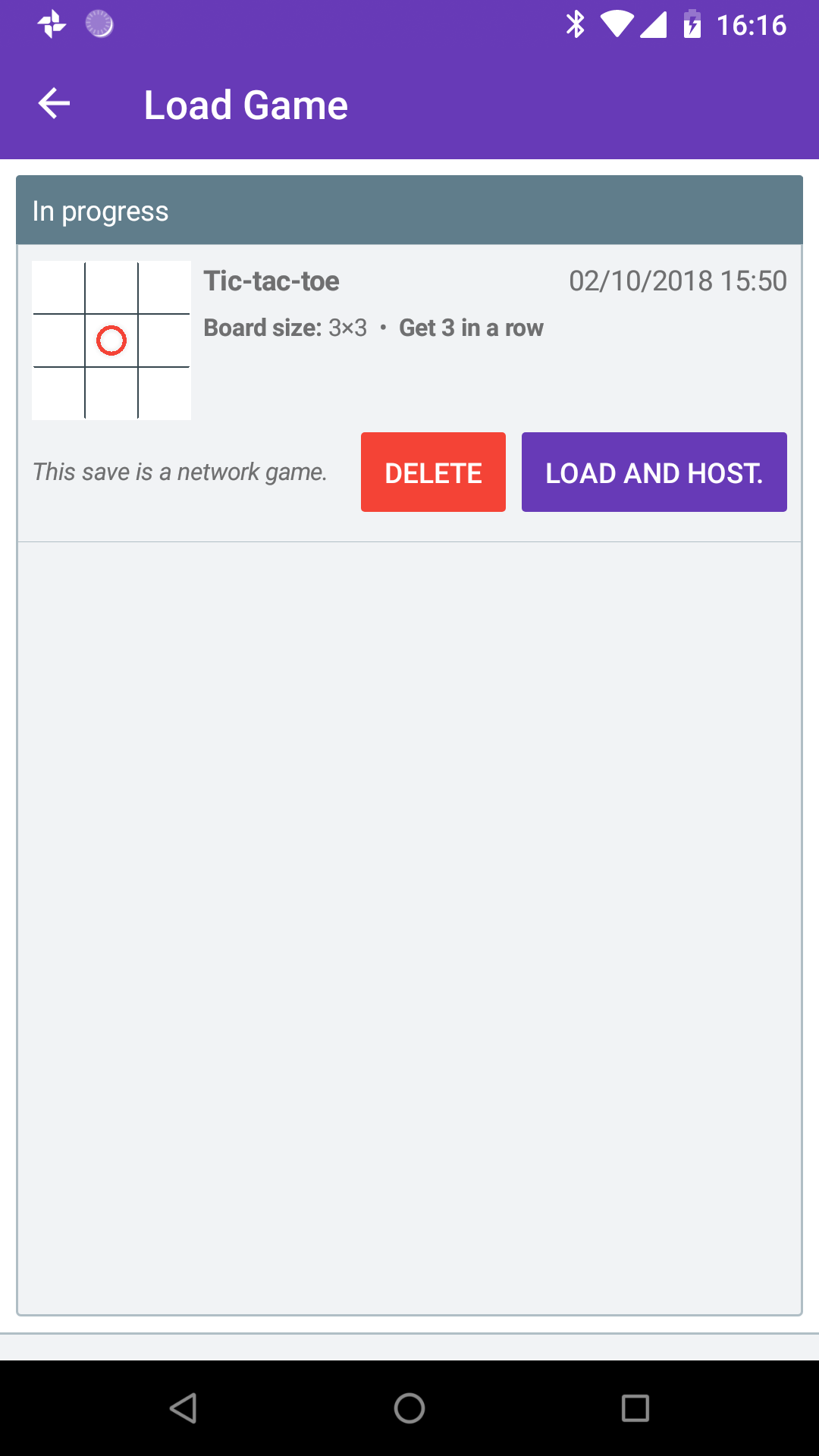Tap the red O in board preview
Screen dimensions: 819x1456
[x=111, y=340]
